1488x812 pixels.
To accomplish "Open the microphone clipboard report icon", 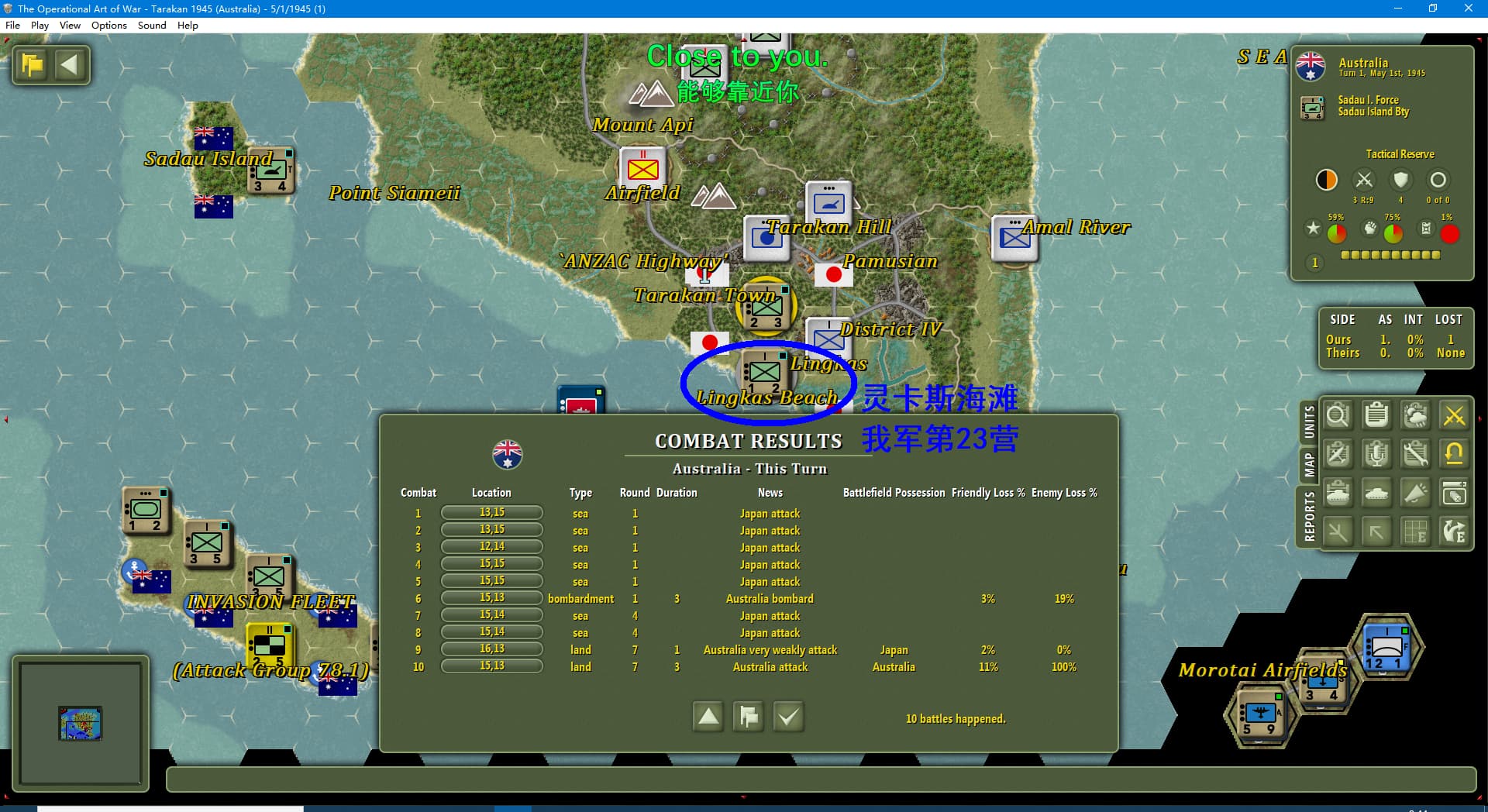I will click(1376, 455).
